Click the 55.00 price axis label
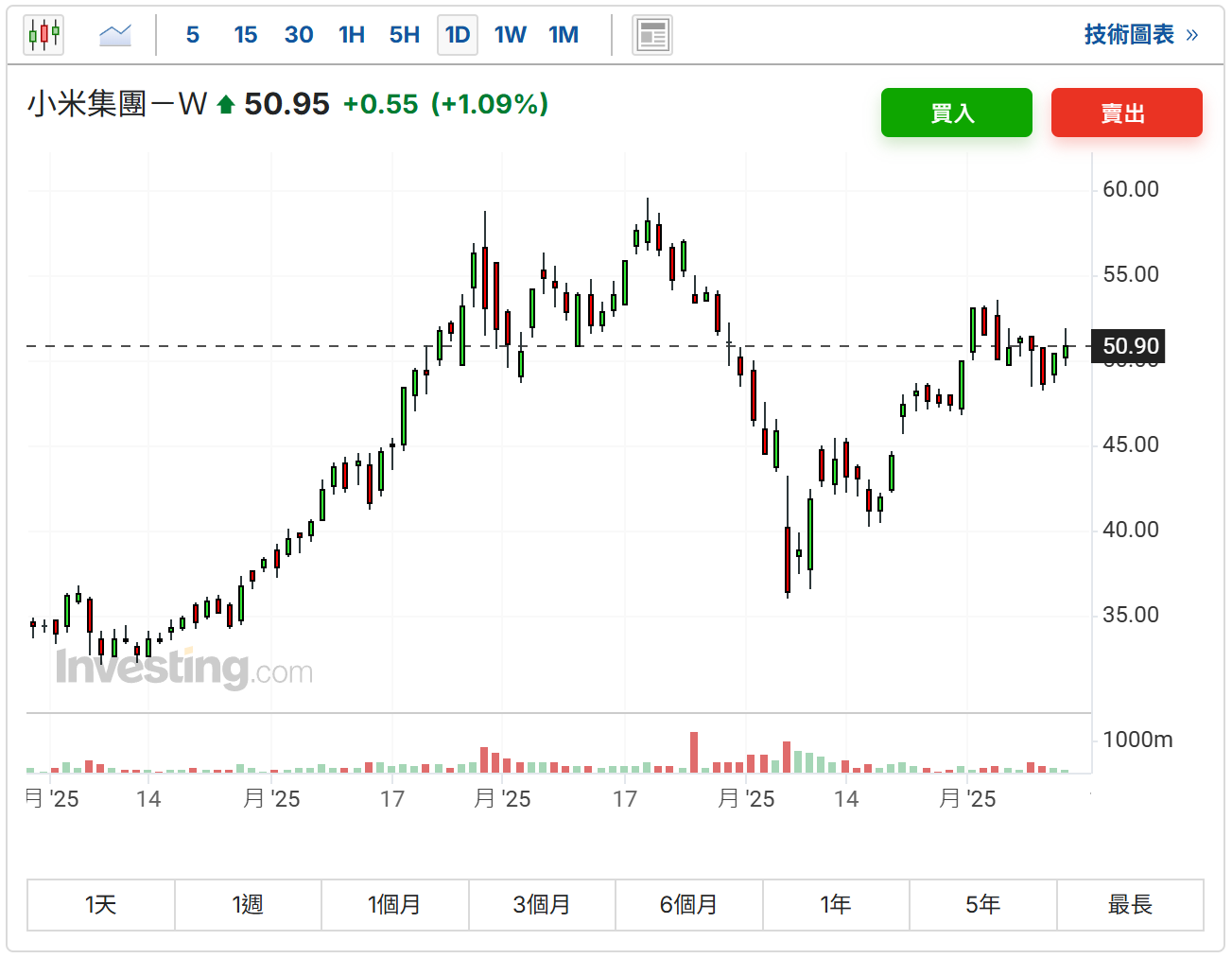Image resolution: width=1232 pixels, height=958 pixels. 1131,274
